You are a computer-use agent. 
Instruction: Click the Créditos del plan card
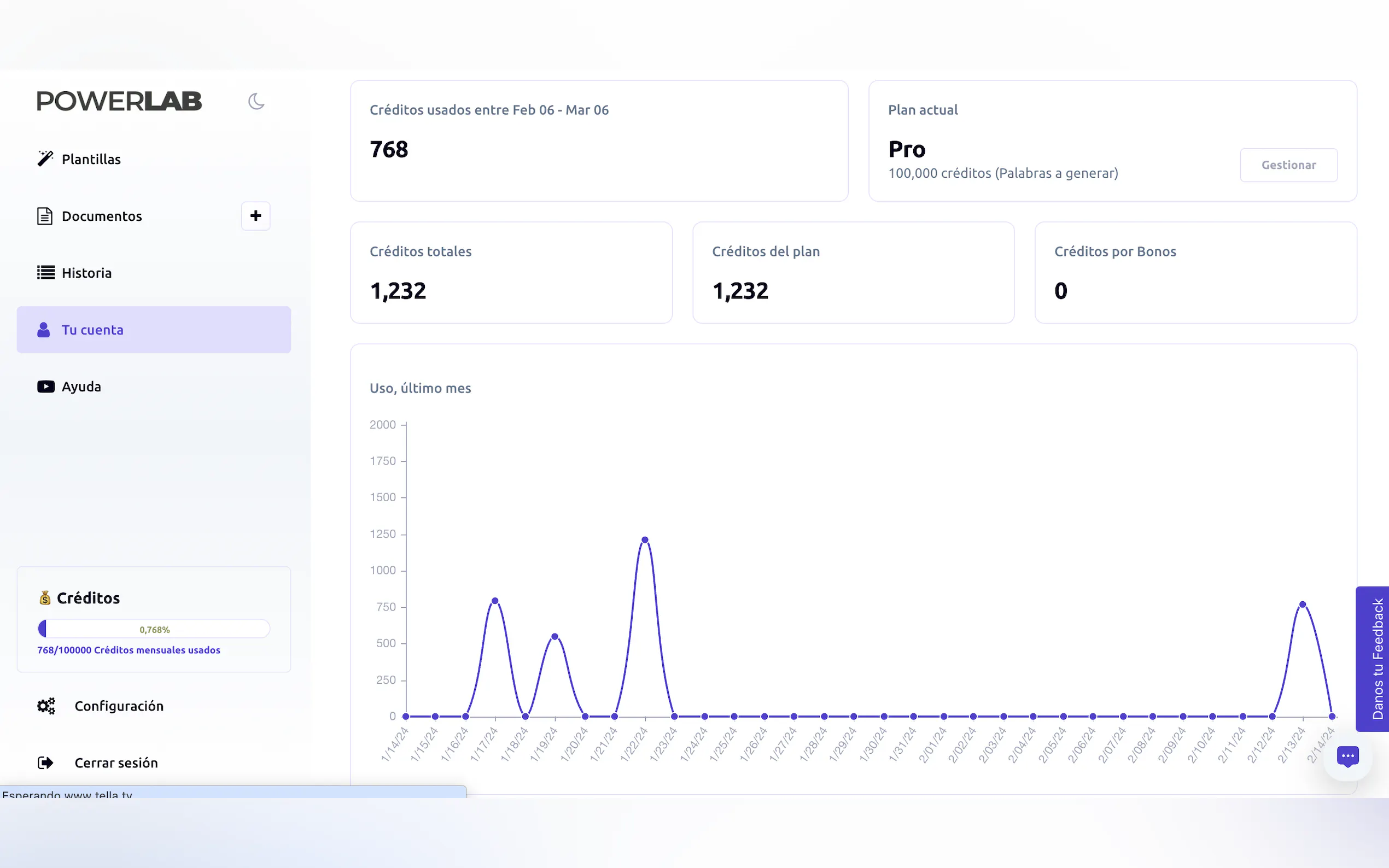pyautogui.click(x=853, y=273)
